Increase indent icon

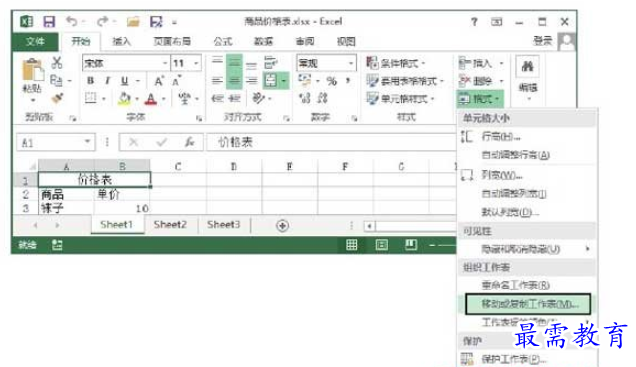tap(234, 98)
